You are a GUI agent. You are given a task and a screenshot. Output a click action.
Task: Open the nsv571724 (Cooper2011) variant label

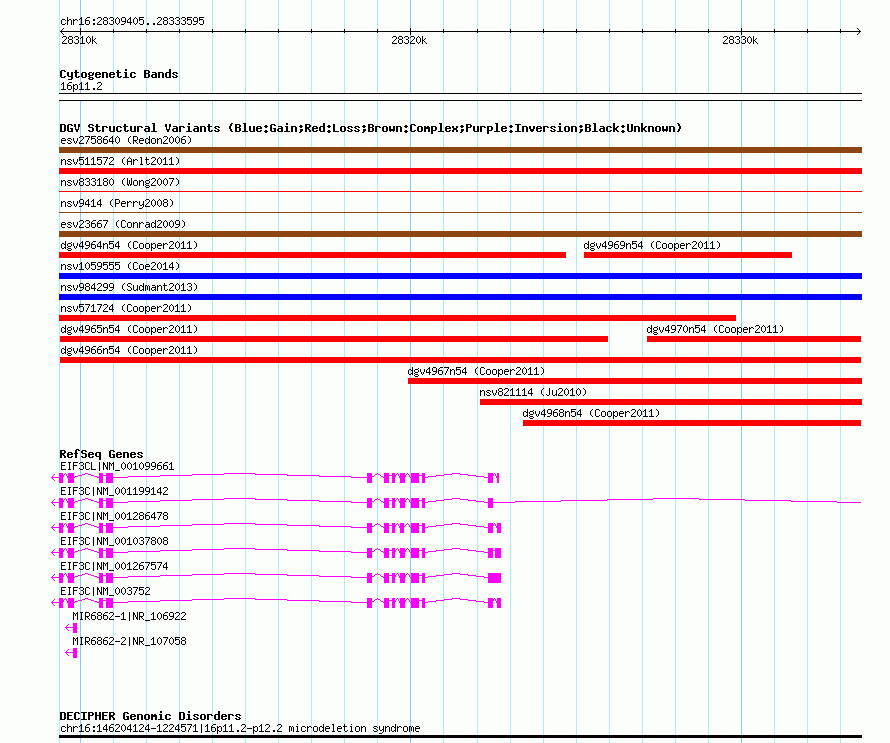[x=126, y=308]
